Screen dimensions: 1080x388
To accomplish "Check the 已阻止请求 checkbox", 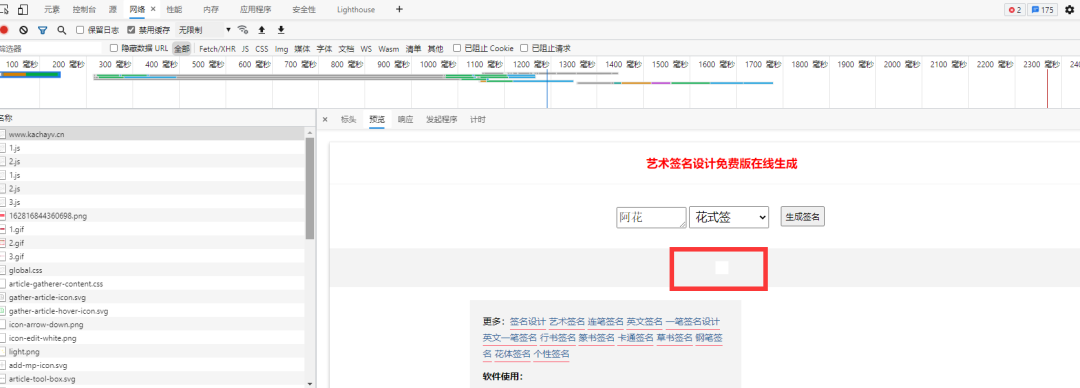I will [x=524, y=48].
